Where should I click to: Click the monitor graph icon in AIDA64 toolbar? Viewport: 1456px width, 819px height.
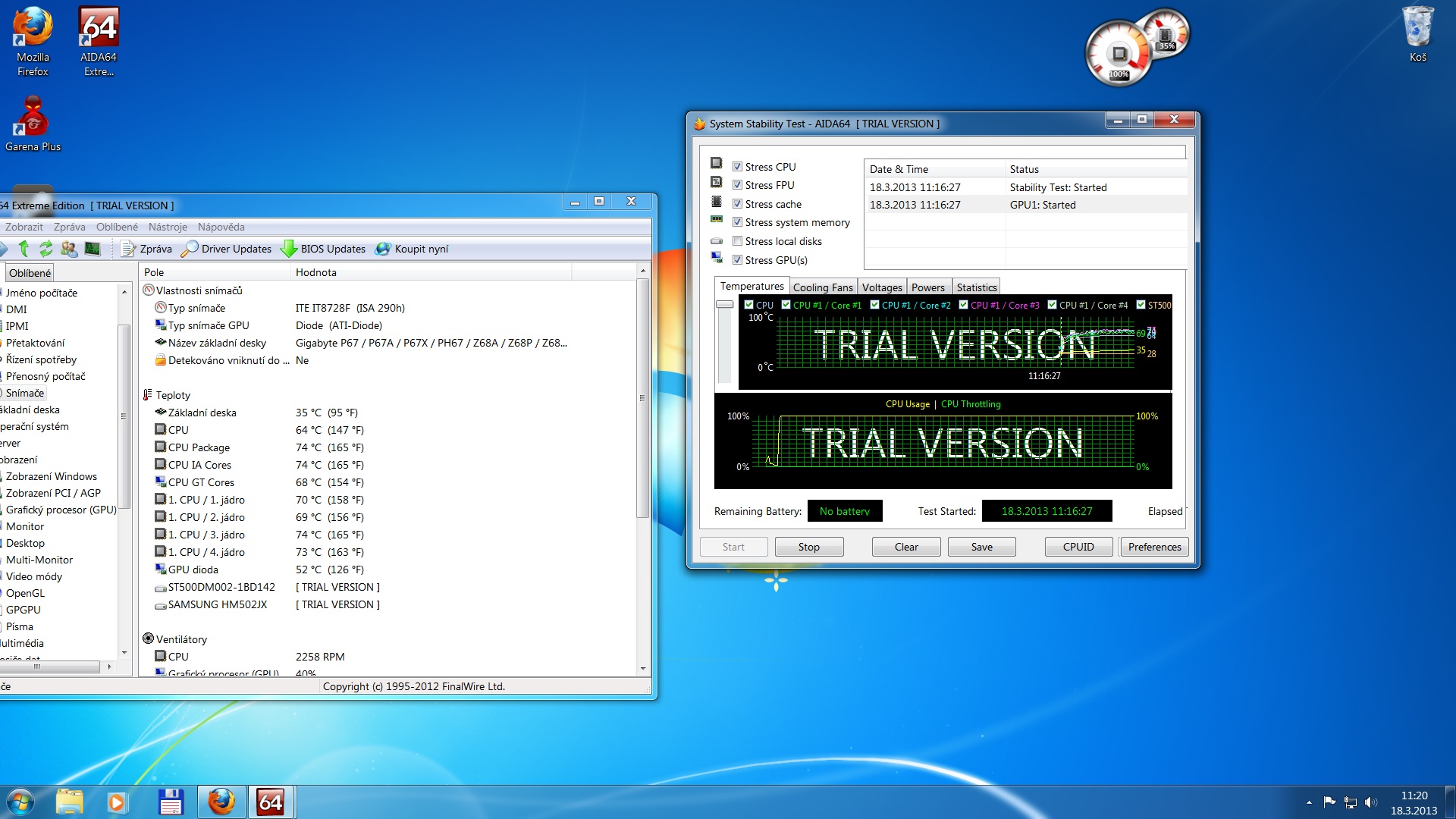tap(93, 249)
